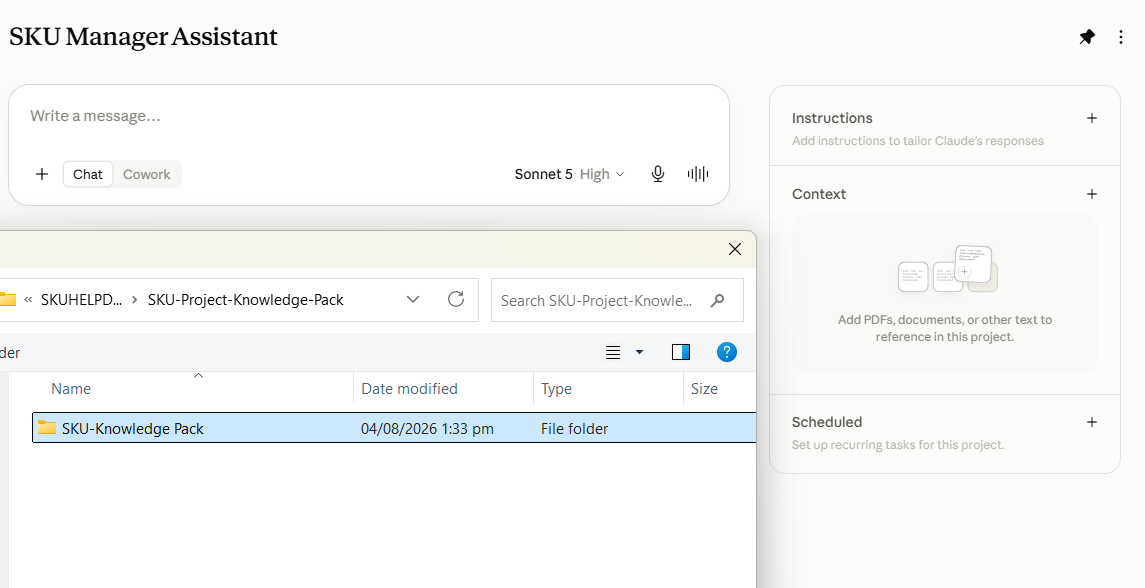
Task: Click the Write a message input field
Action: click(369, 116)
